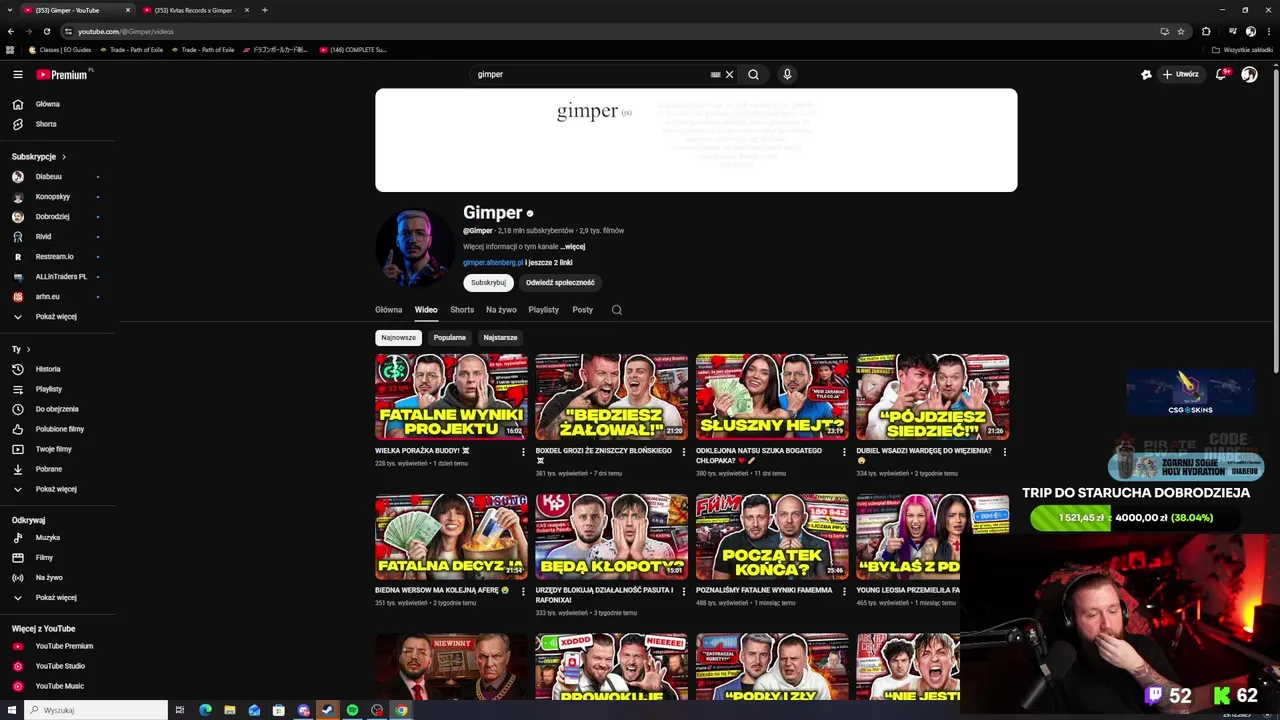
Task: Open the on-screen keyboard icon in search
Action: click(715, 74)
